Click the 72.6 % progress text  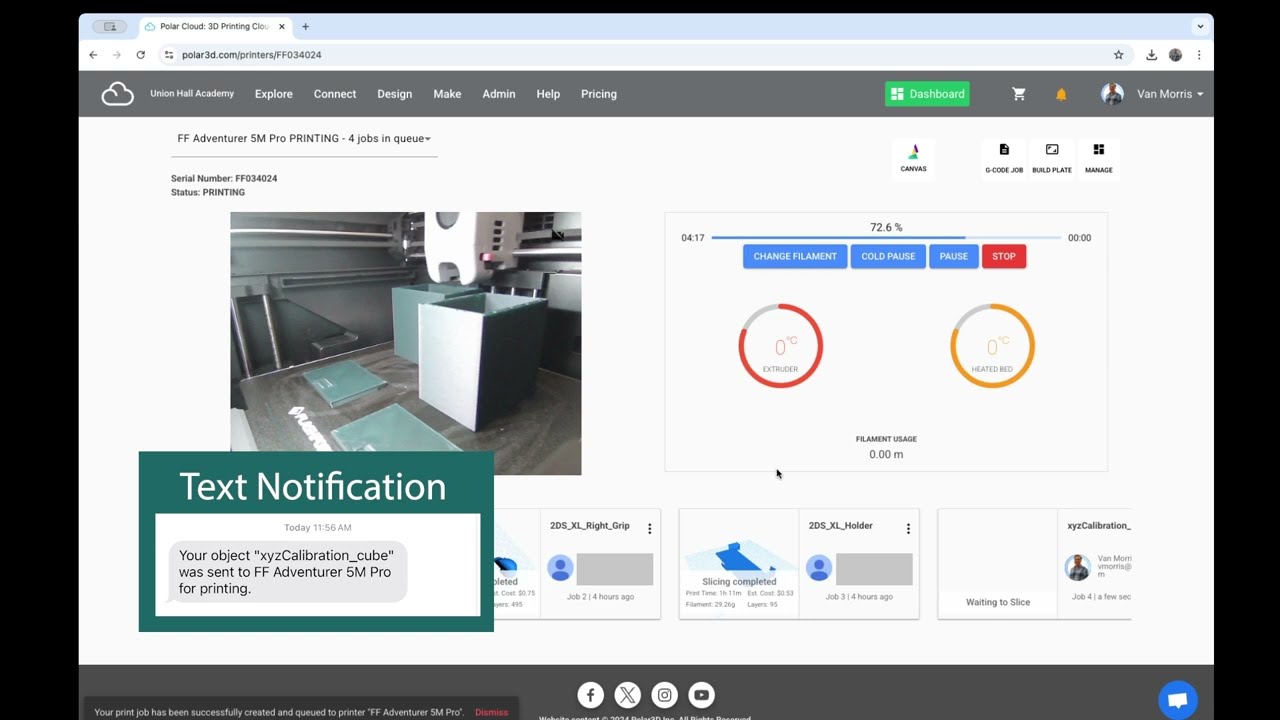[x=886, y=228]
